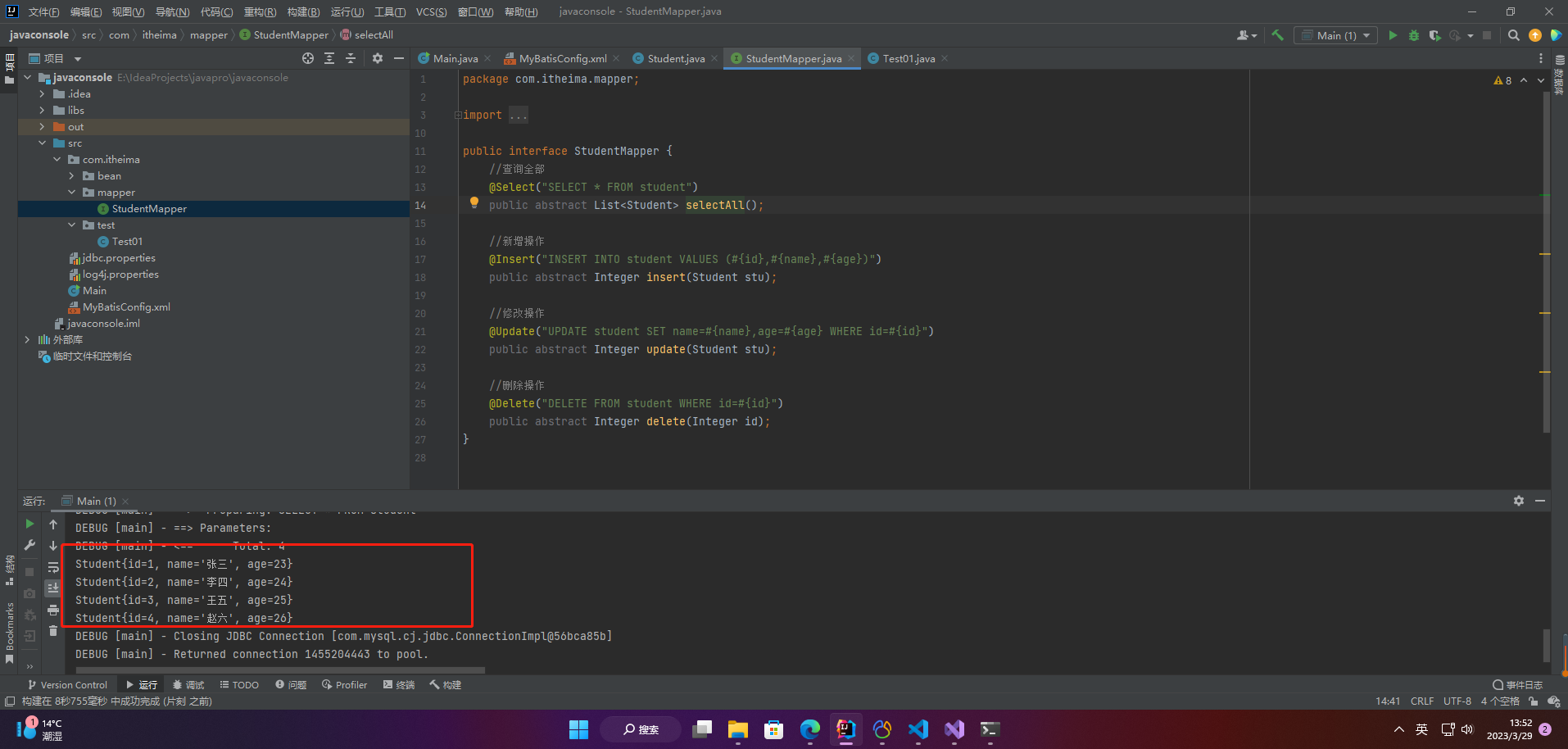1568x749 pixels.
Task: Run with Coverage using the shield icon
Action: click(x=1434, y=35)
